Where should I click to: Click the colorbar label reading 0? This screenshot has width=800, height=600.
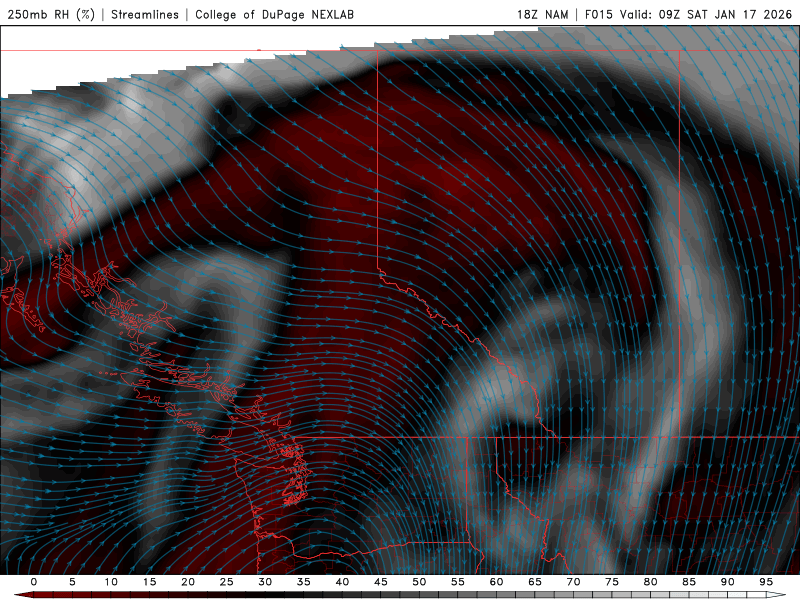click(34, 582)
